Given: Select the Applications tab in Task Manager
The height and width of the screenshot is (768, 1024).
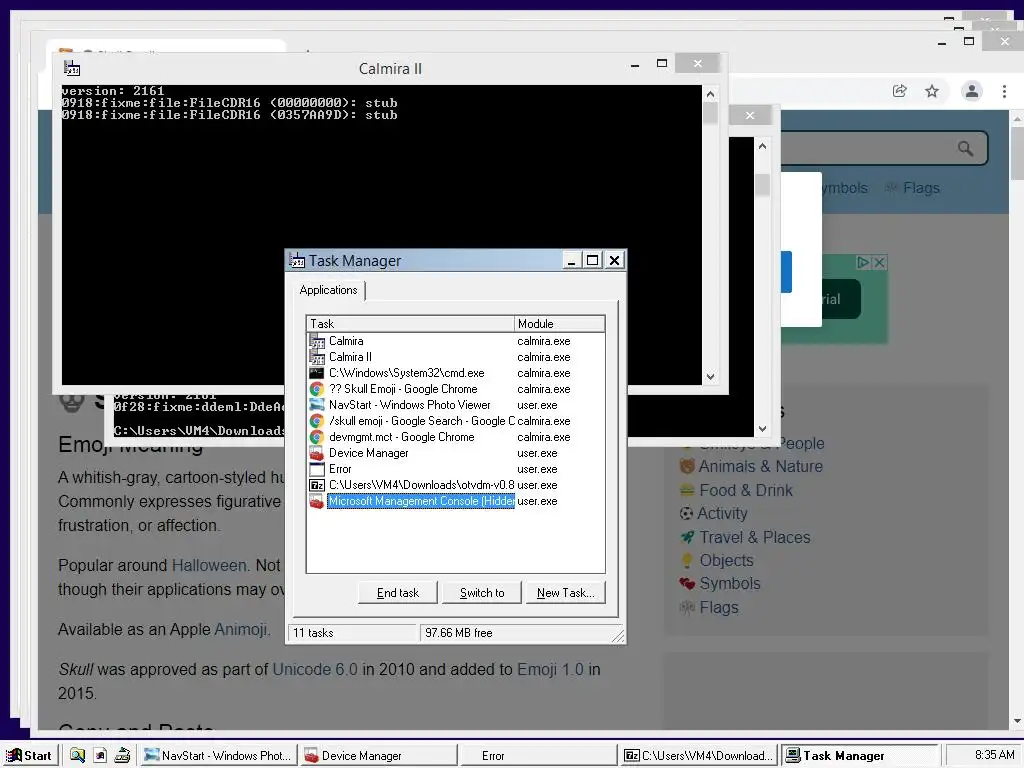Looking at the screenshot, I should pyautogui.click(x=328, y=290).
